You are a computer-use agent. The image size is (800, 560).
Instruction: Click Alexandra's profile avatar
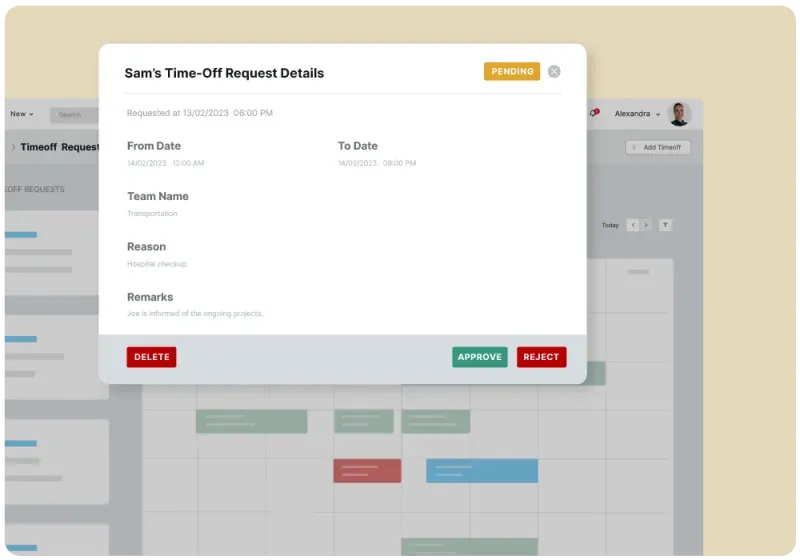click(679, 114)
